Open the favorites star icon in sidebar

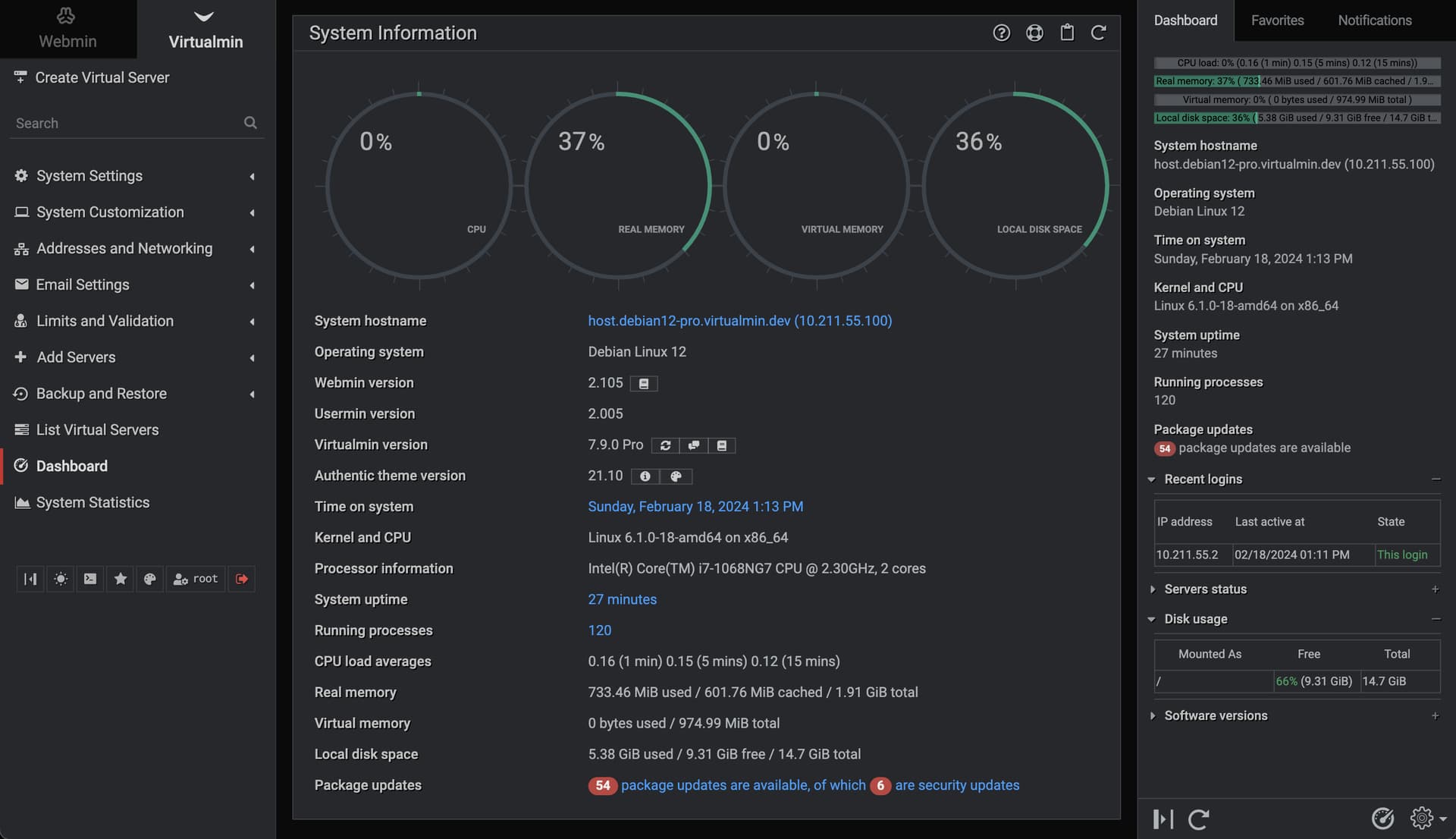(x=120, y=579)
